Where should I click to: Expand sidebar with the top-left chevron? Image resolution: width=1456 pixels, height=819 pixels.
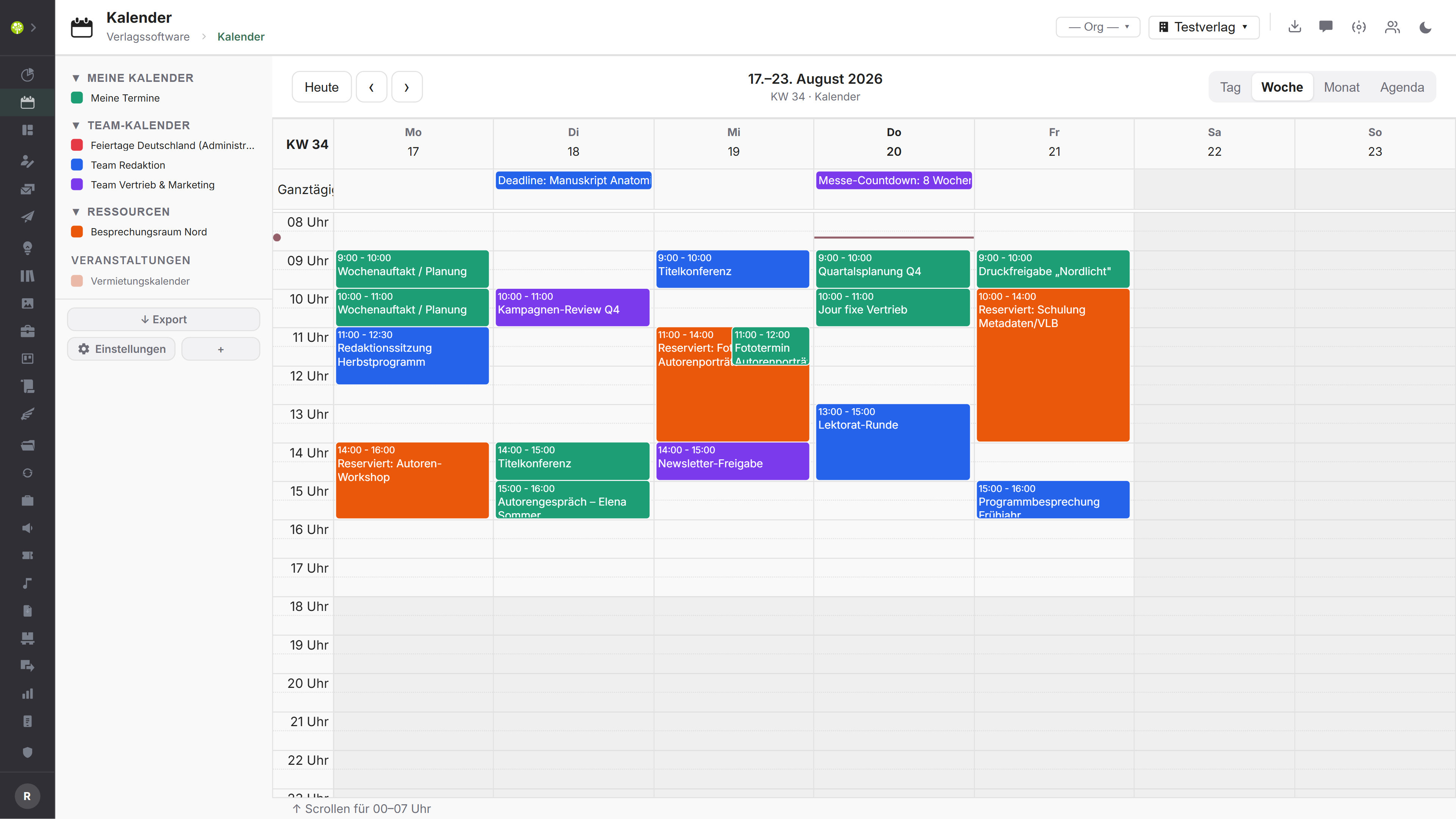click(34, 27)
